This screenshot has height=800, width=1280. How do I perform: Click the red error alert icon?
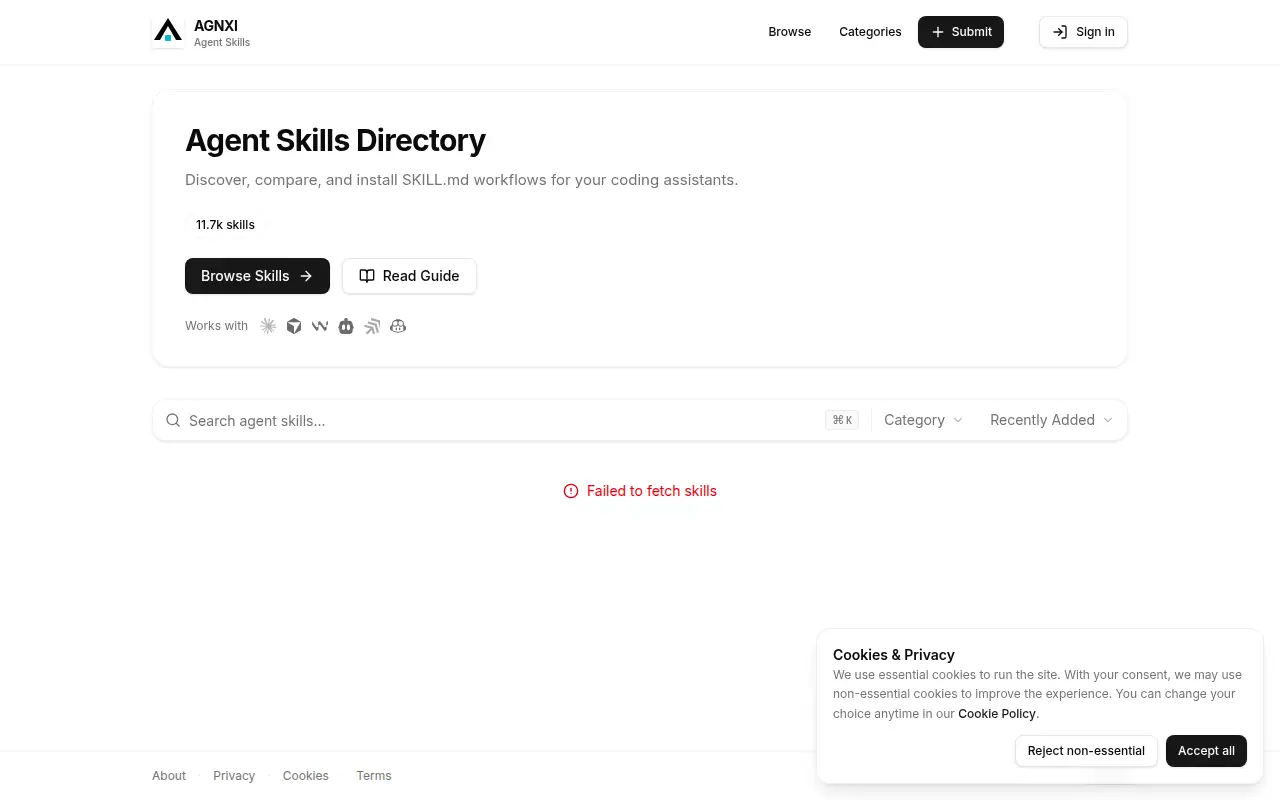(571, 491)
